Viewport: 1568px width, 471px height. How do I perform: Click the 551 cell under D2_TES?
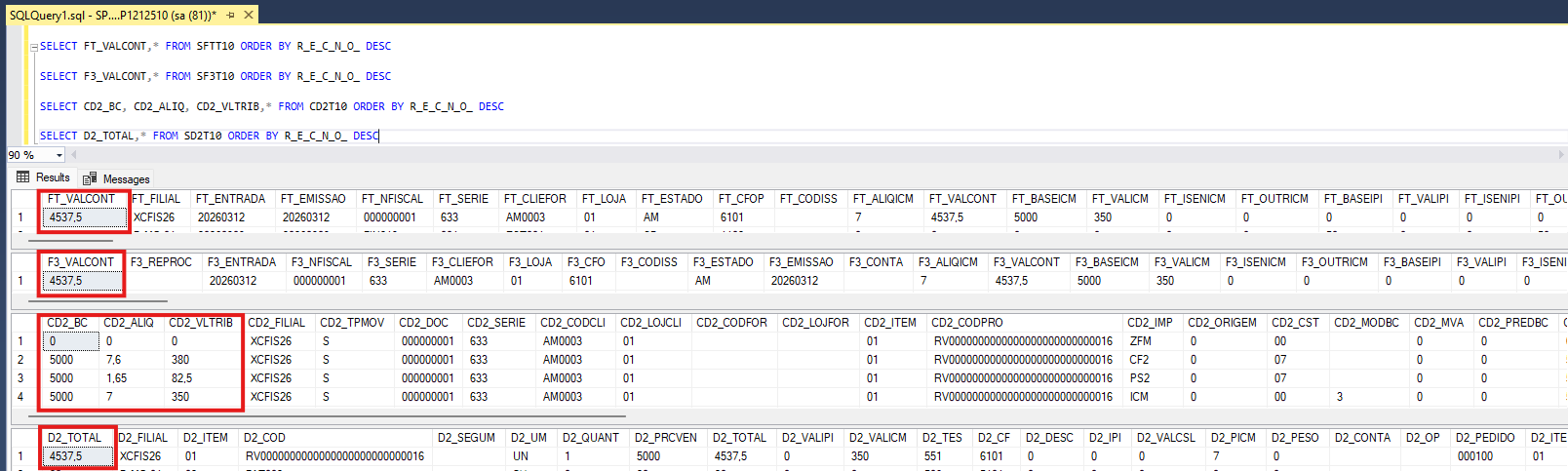tap(943, 456)
